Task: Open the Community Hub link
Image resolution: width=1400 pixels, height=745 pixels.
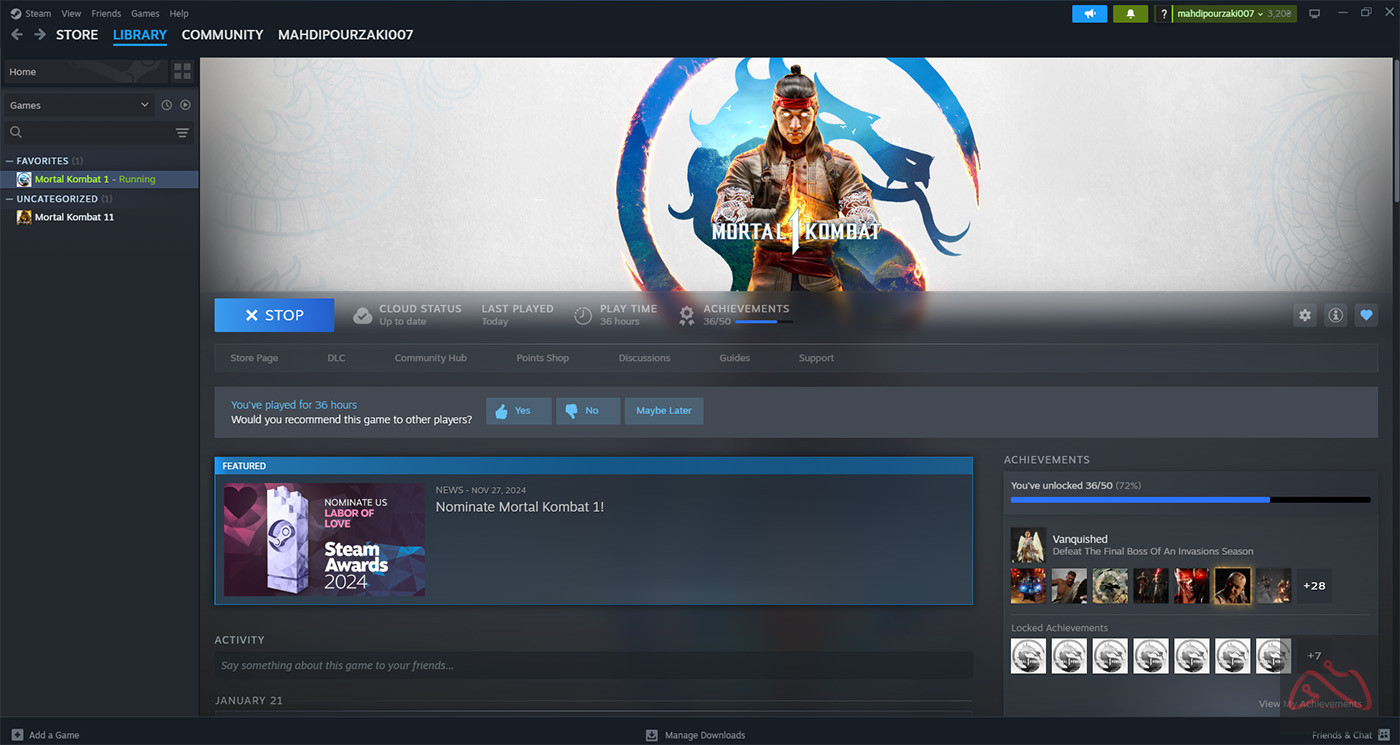Action: [x=430, y=358]
